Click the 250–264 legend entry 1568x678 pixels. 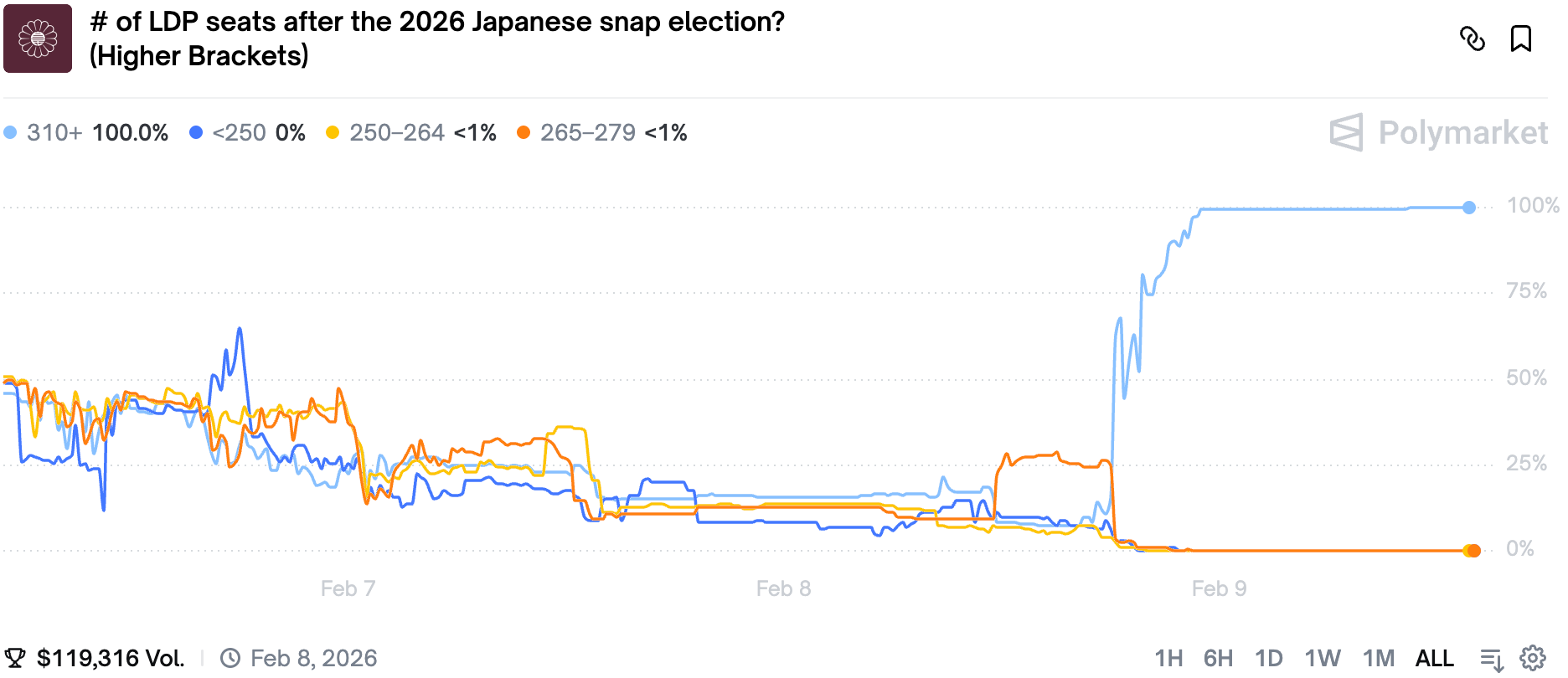point(410,132)
